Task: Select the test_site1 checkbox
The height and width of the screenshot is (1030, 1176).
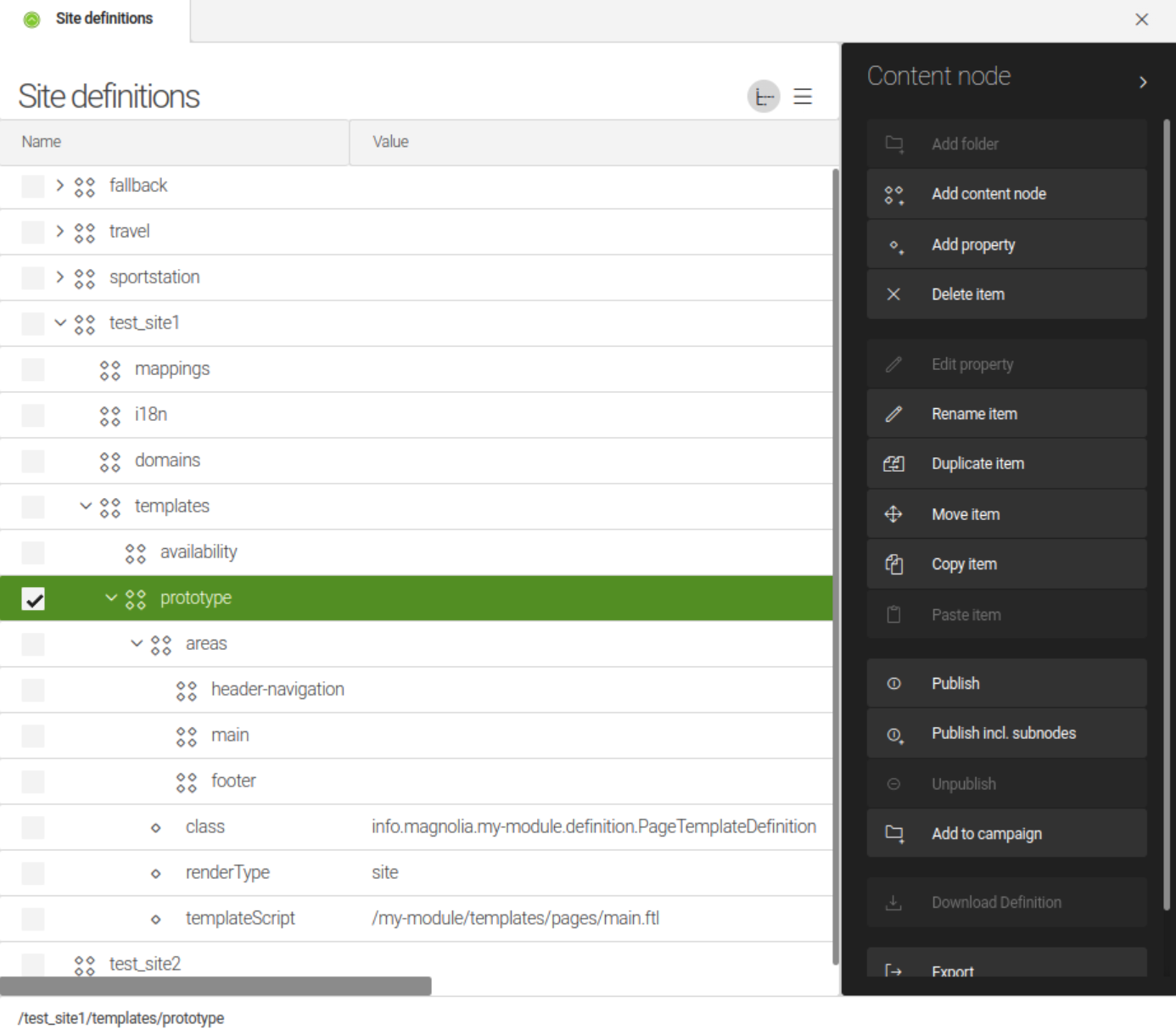Action: tap(31, 323)
